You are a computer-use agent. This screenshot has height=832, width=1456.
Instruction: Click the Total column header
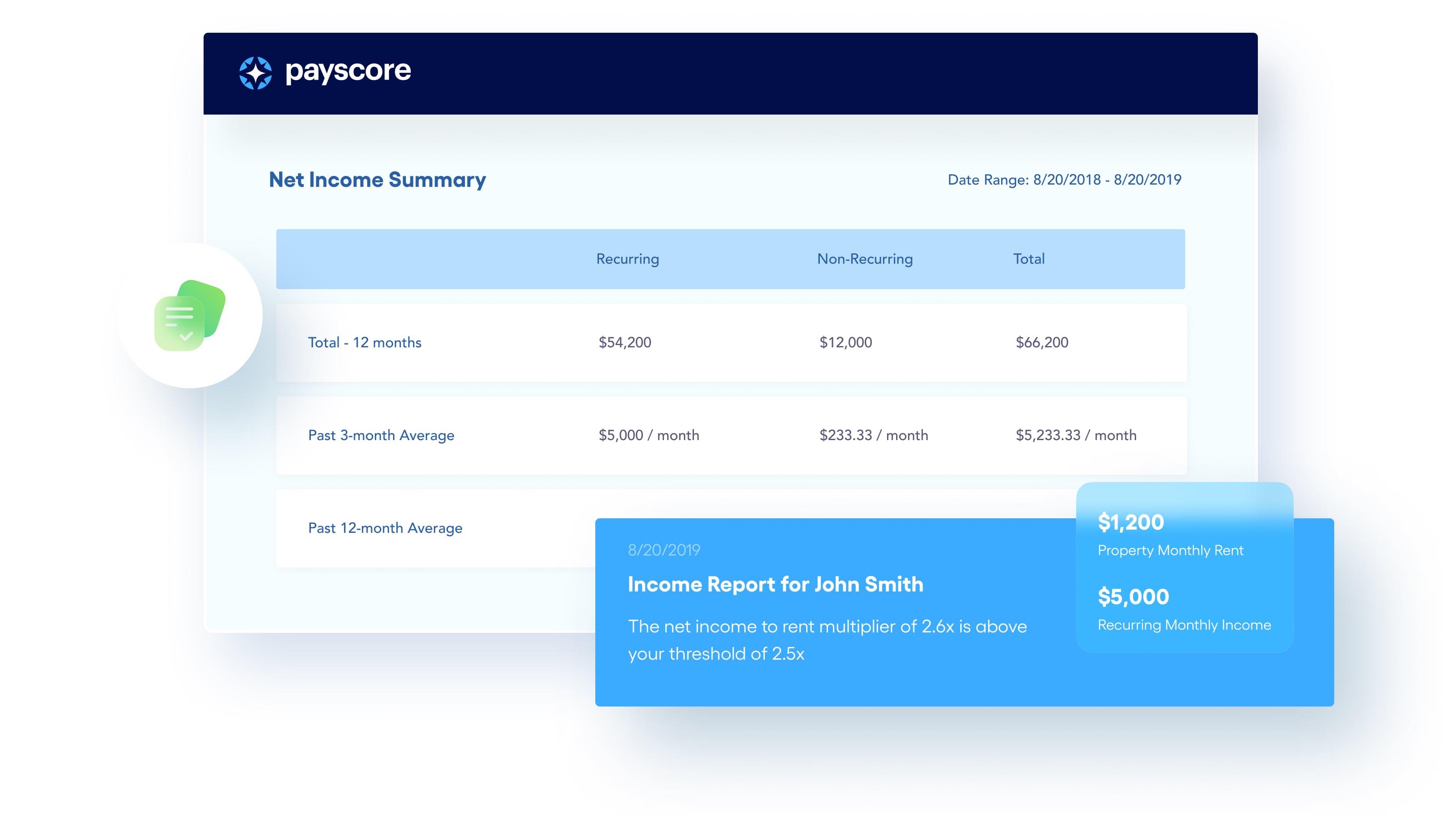point(1028,259)
